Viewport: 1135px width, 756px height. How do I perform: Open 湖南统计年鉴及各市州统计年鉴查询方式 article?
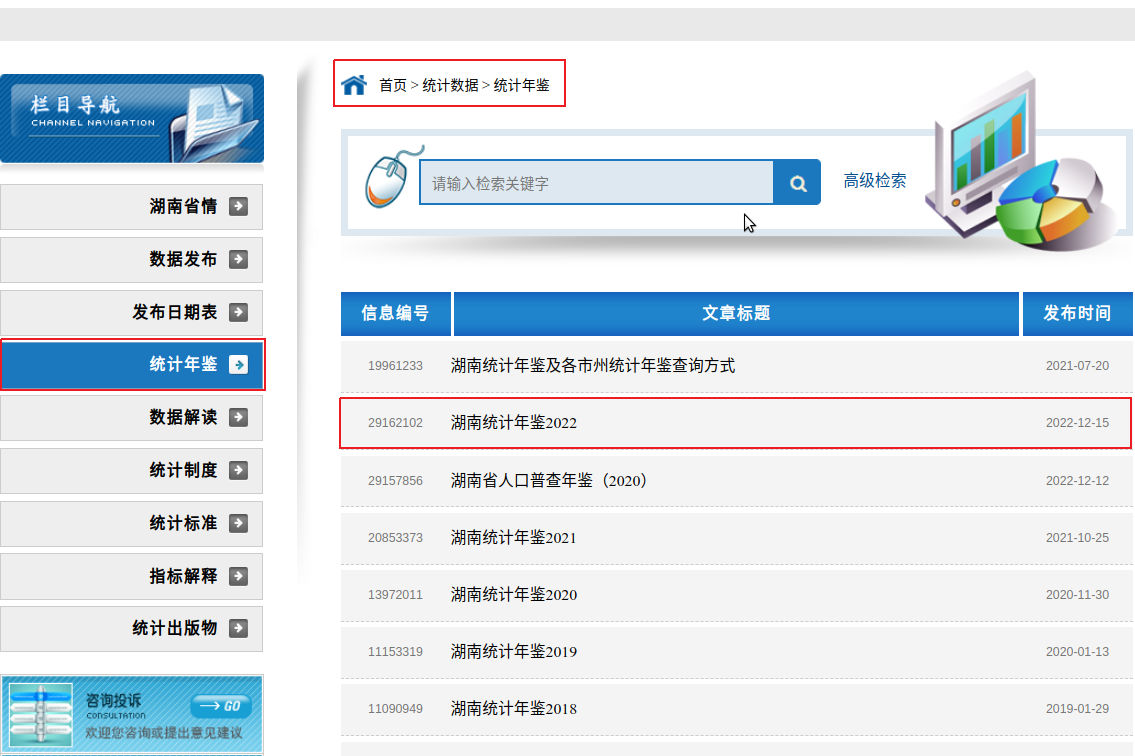click(592, 366)
